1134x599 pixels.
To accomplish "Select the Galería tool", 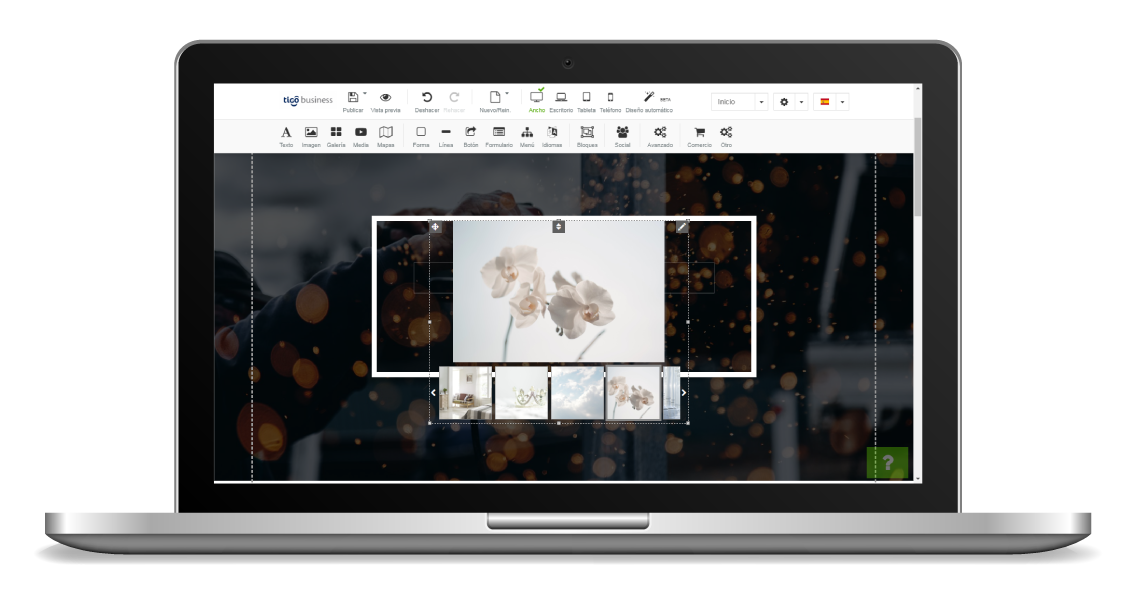I will pos(336,135).
